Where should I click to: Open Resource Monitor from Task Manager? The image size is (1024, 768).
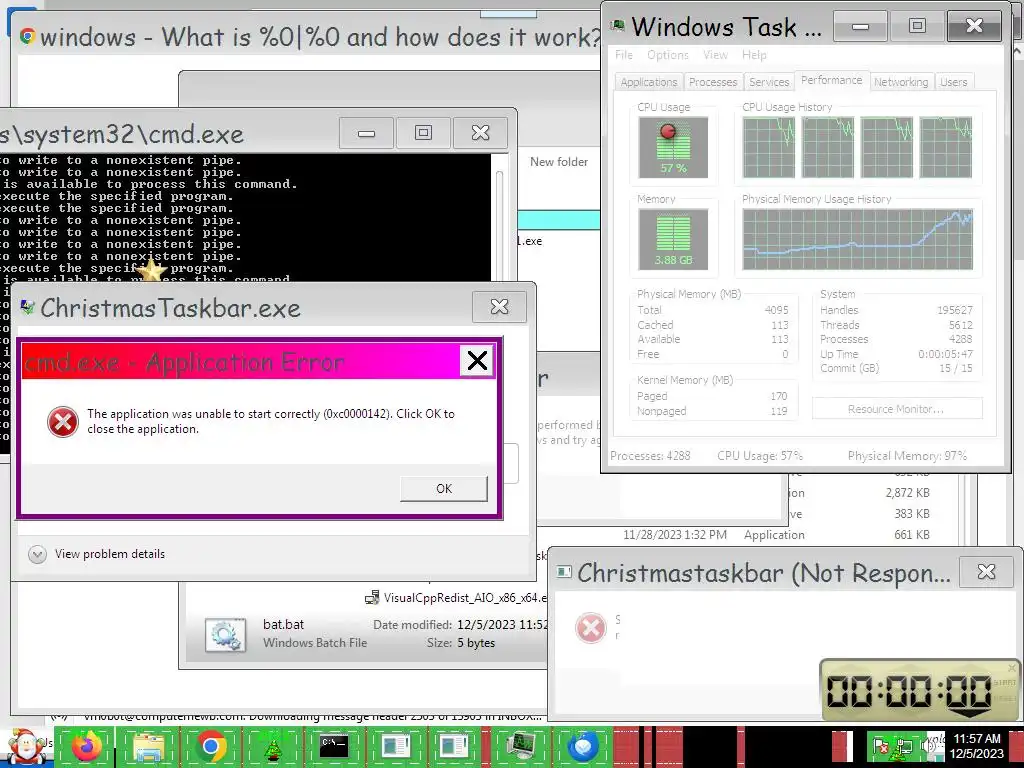point(897,409)
